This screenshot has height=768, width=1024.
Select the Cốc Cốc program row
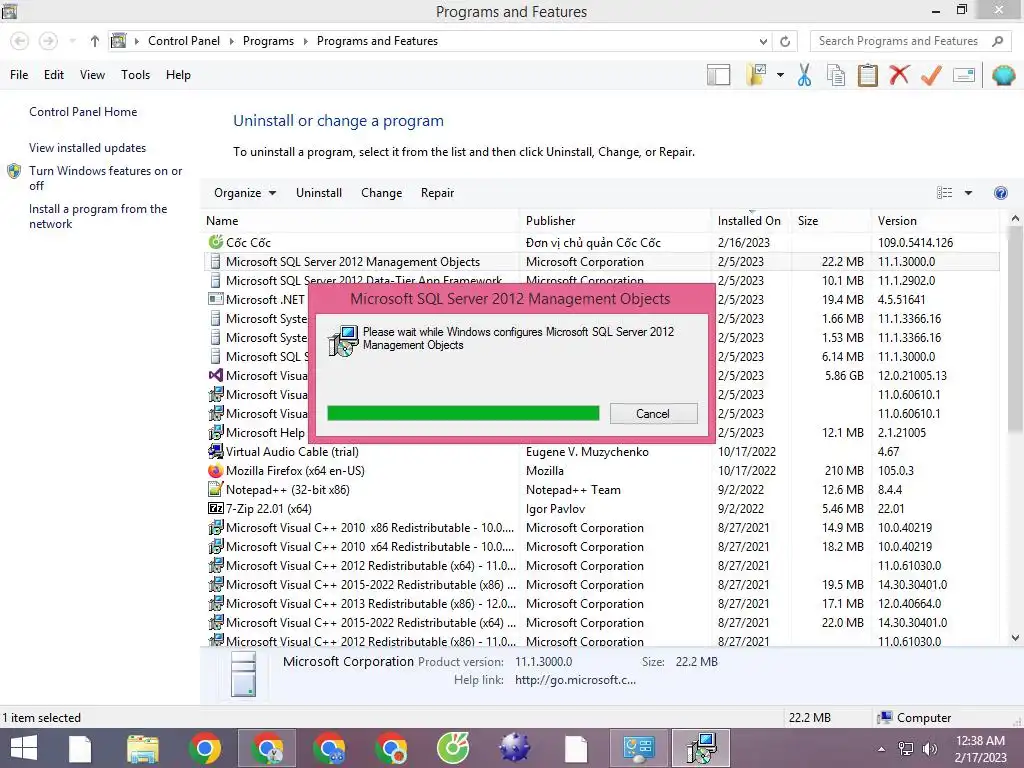601,242
